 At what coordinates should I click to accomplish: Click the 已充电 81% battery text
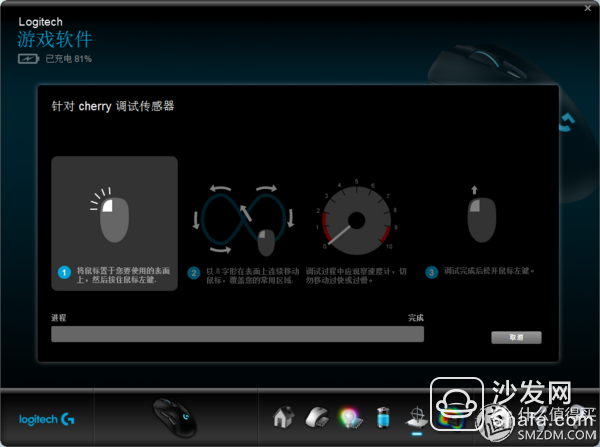(68, 59)
